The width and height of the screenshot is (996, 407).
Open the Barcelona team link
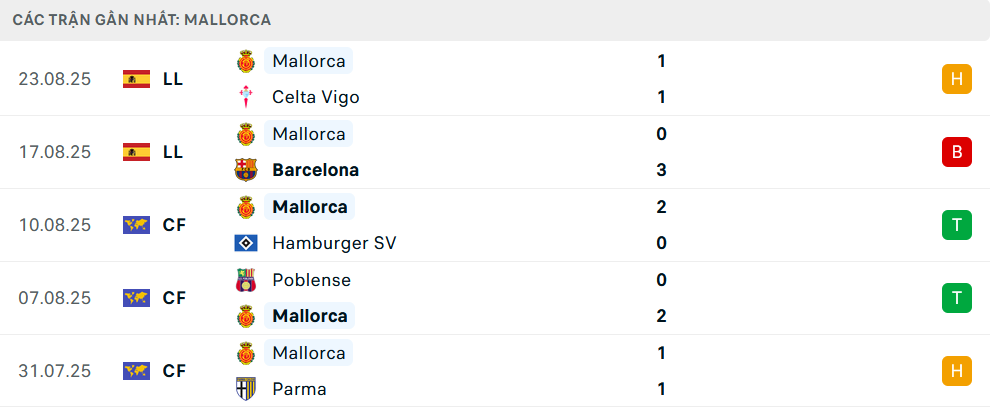pos(315,170)
